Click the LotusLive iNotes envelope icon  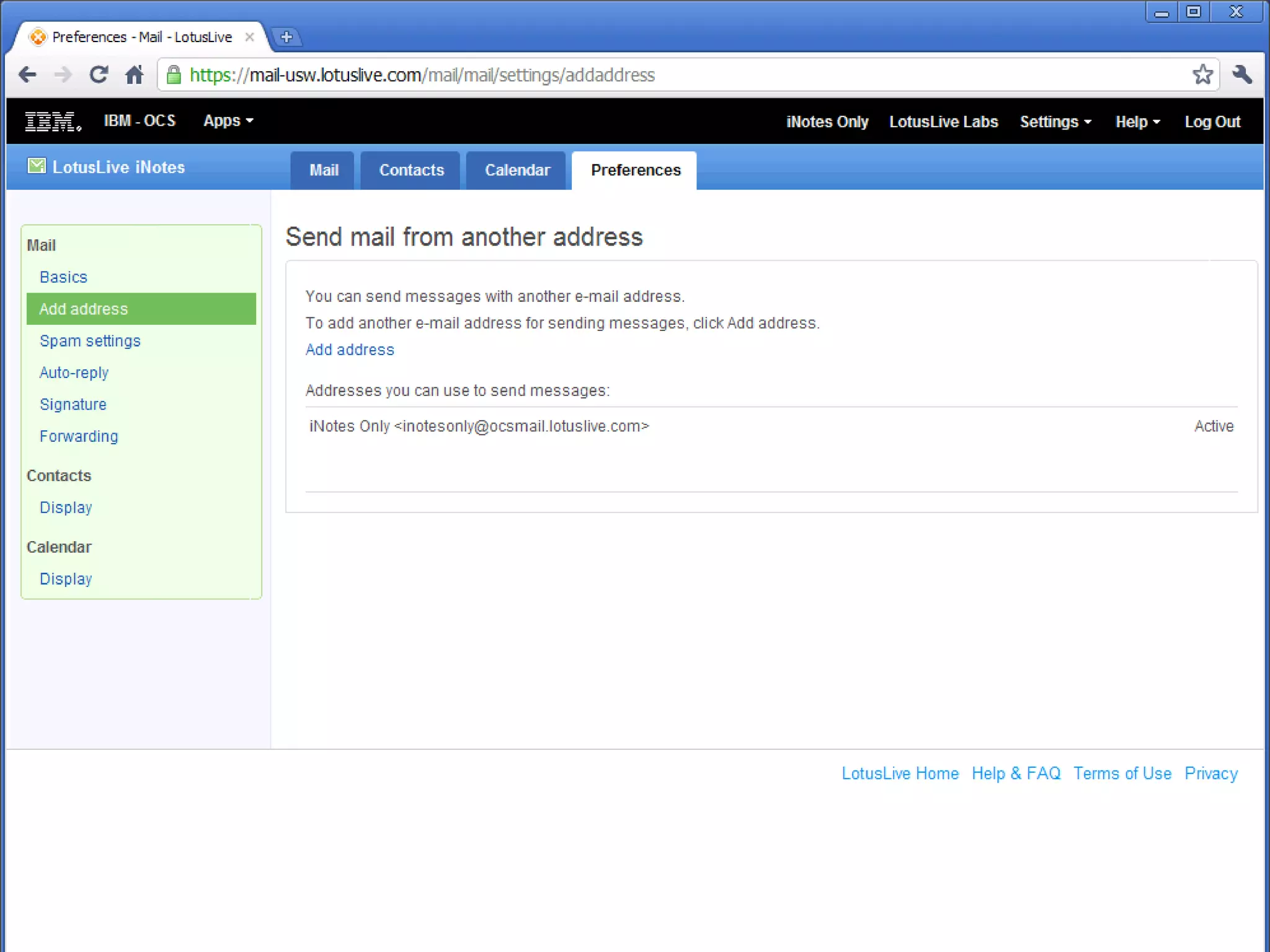click(x=37, y=166)
